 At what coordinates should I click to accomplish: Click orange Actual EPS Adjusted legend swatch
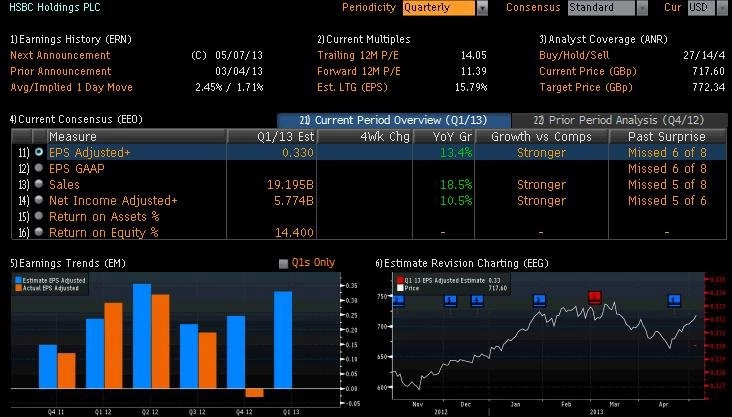19,288
